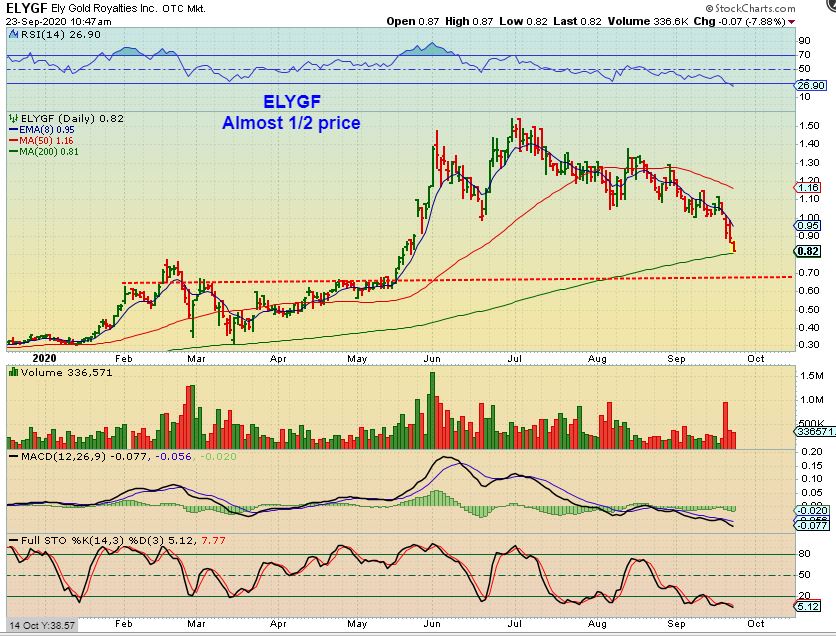Click the Open 0.87 header value
The height and width of the screenshot is (636, 836).
413,21
